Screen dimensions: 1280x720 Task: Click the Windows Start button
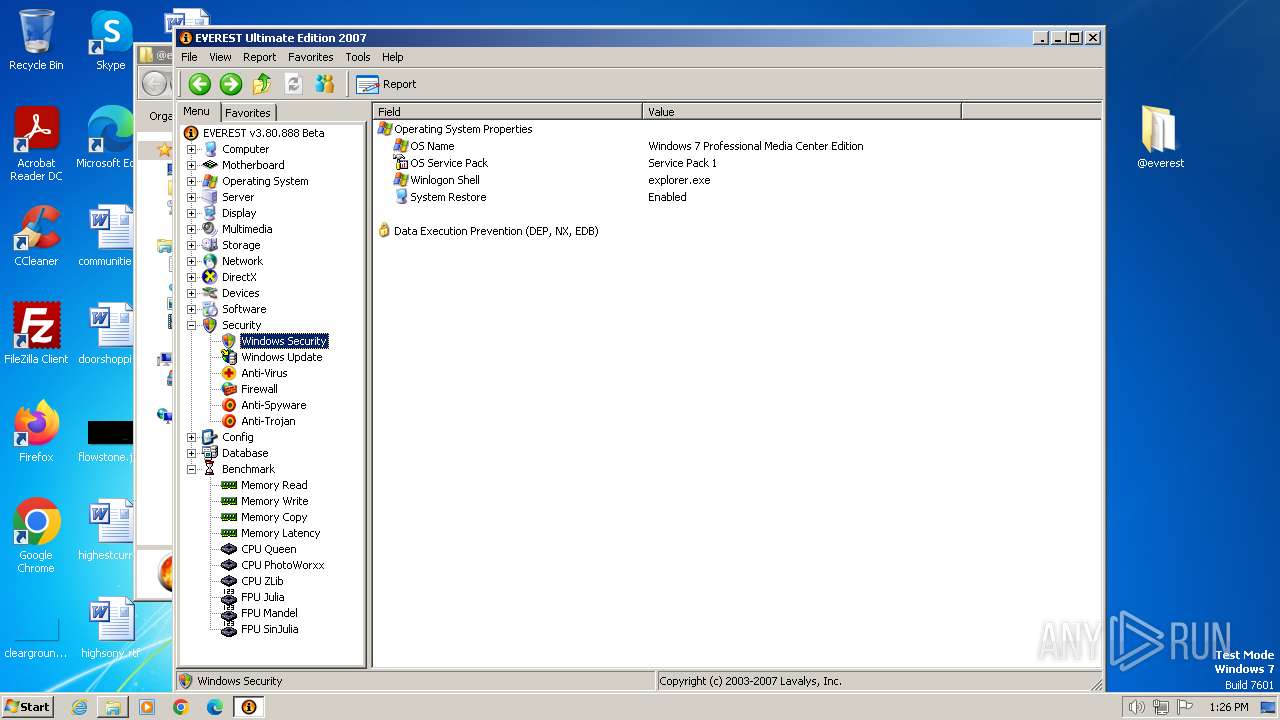[x=28, y=706]
